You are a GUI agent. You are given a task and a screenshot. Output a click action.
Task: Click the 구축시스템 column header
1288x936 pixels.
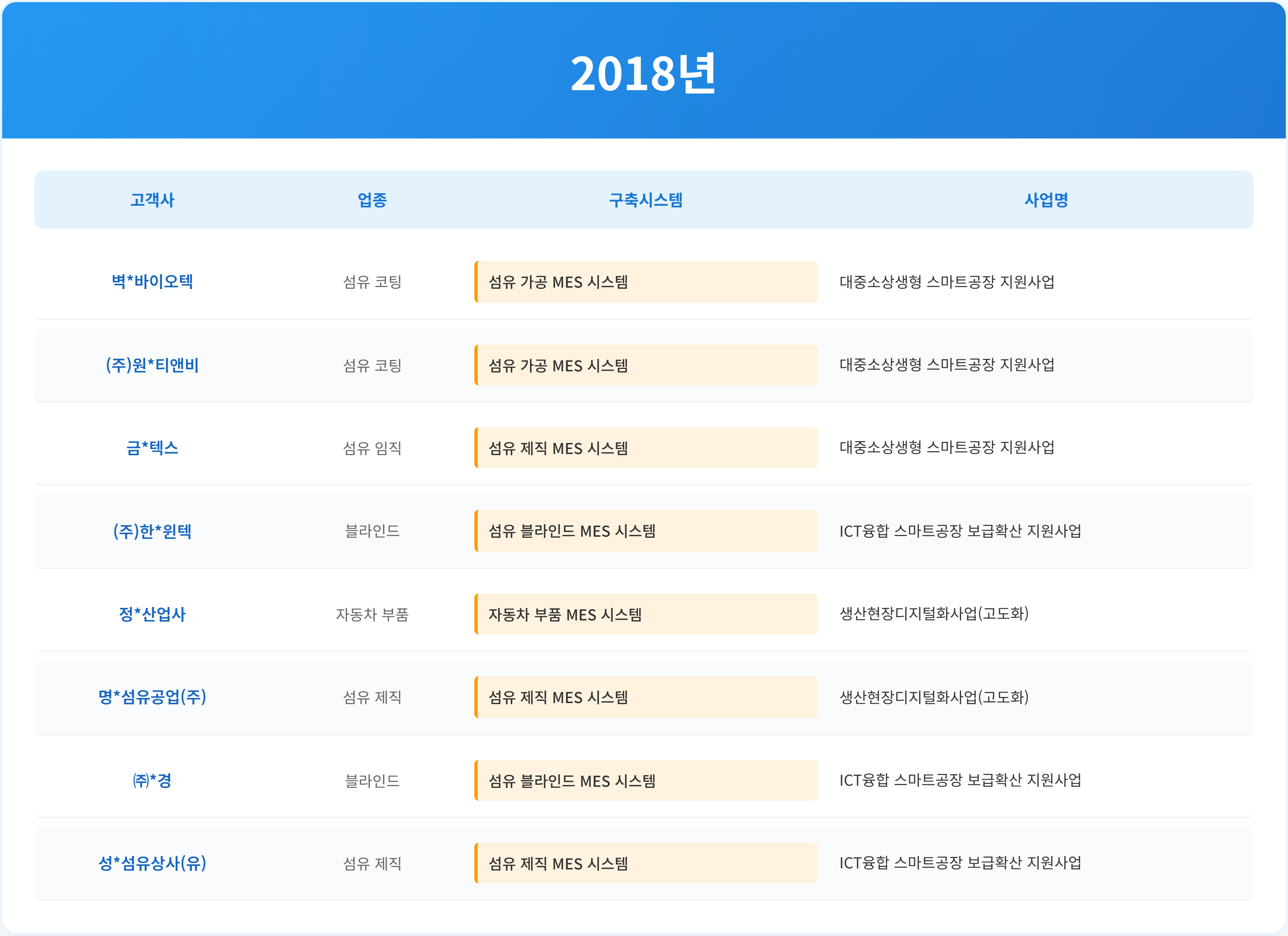click(x=646, y=200)
